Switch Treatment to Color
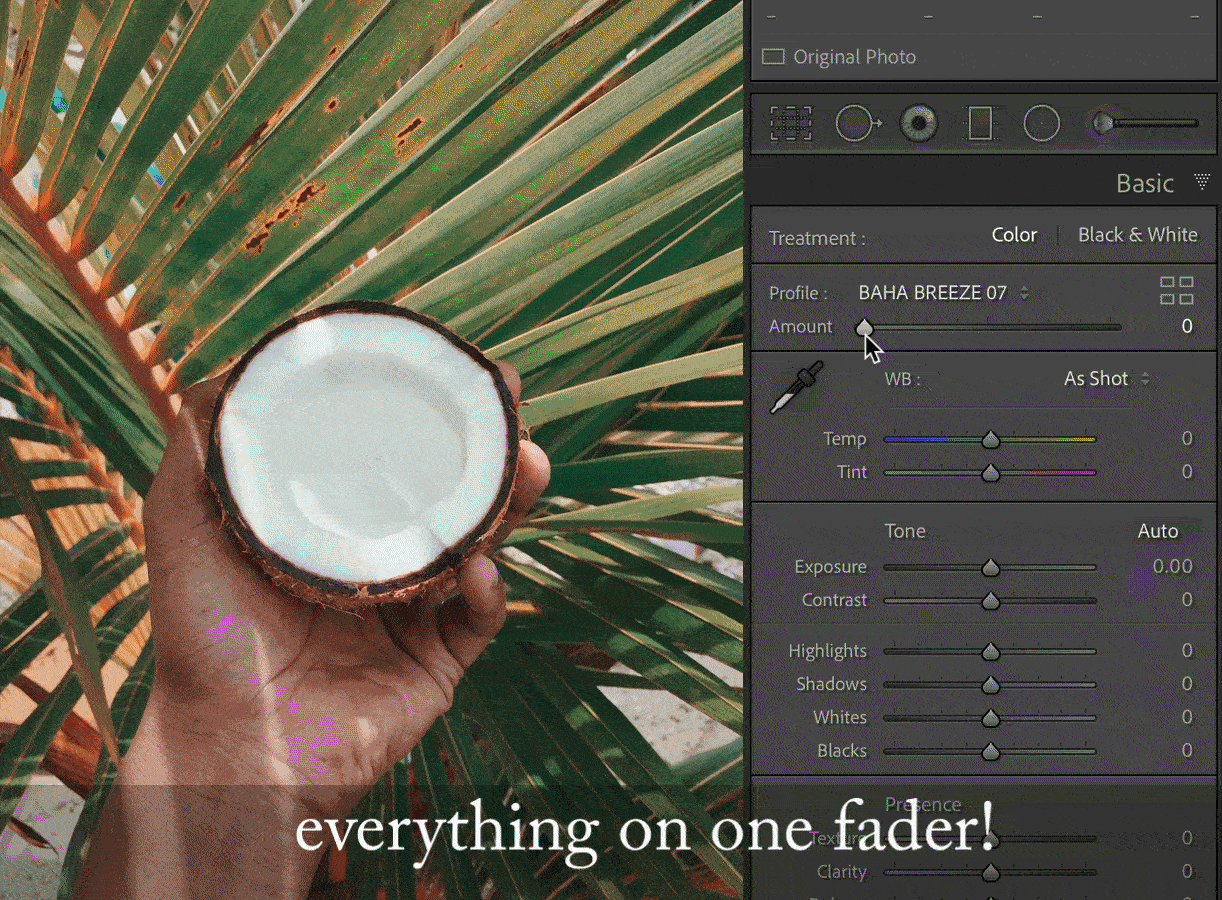Viewport: 1222px width, 900px height. pyautogui.click(x=1014, y=235)
